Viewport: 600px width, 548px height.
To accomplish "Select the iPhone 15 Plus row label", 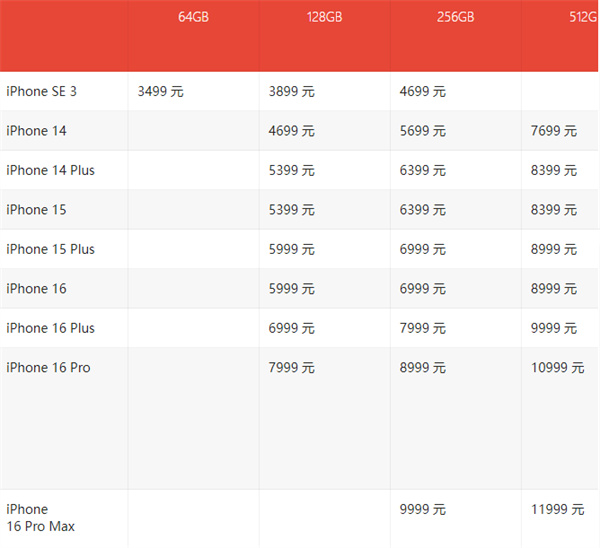I will [x=50, y=249].
